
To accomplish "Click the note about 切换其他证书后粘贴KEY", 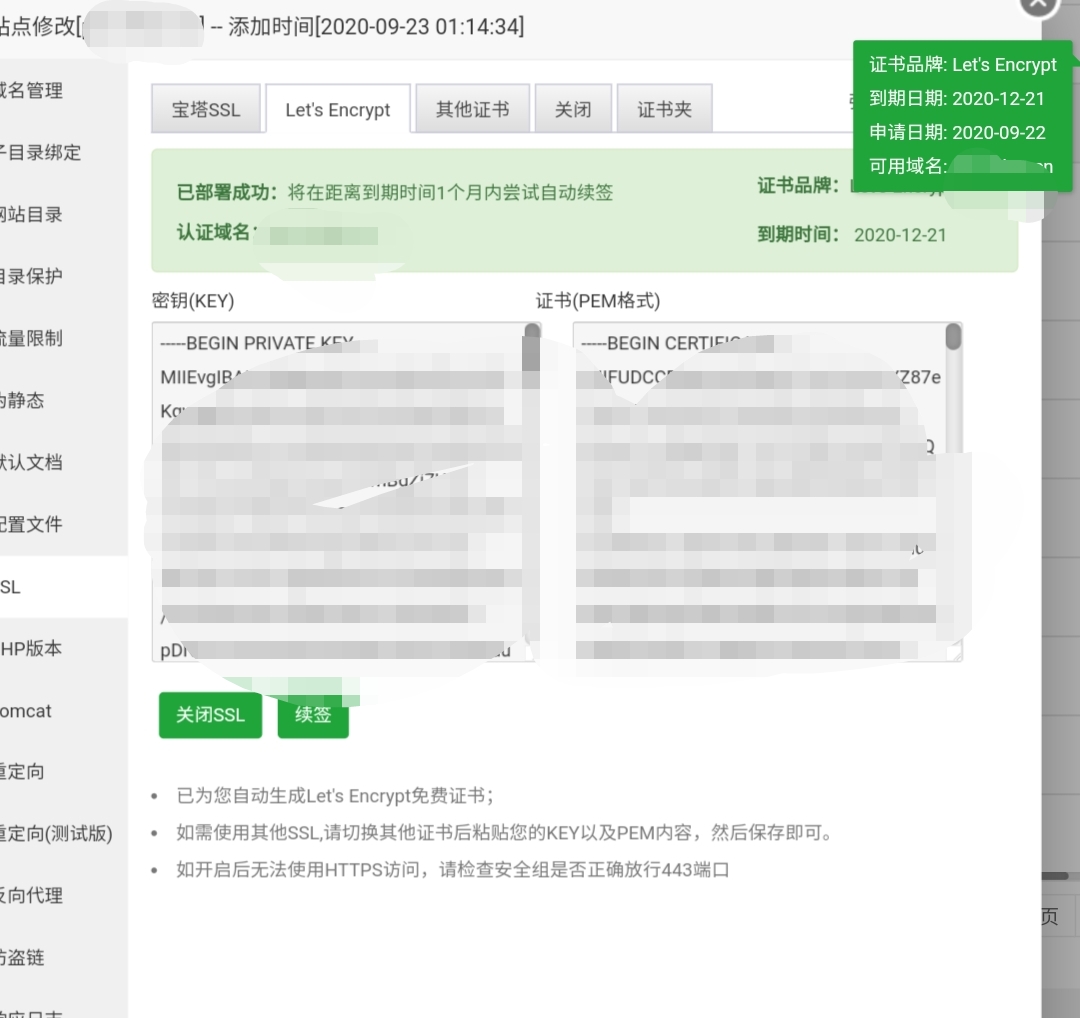I will point(504,833).
